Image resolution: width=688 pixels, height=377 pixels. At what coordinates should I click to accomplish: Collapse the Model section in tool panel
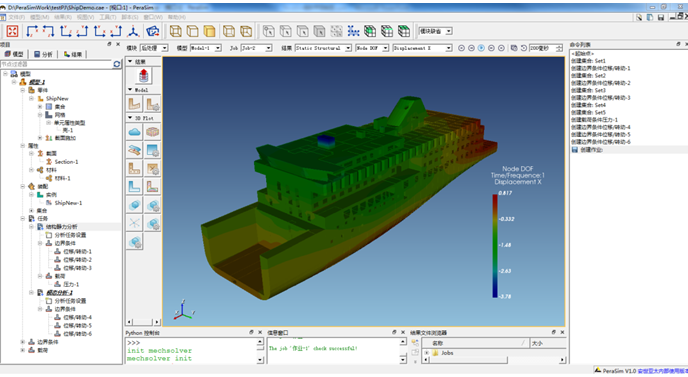(130, 90)
